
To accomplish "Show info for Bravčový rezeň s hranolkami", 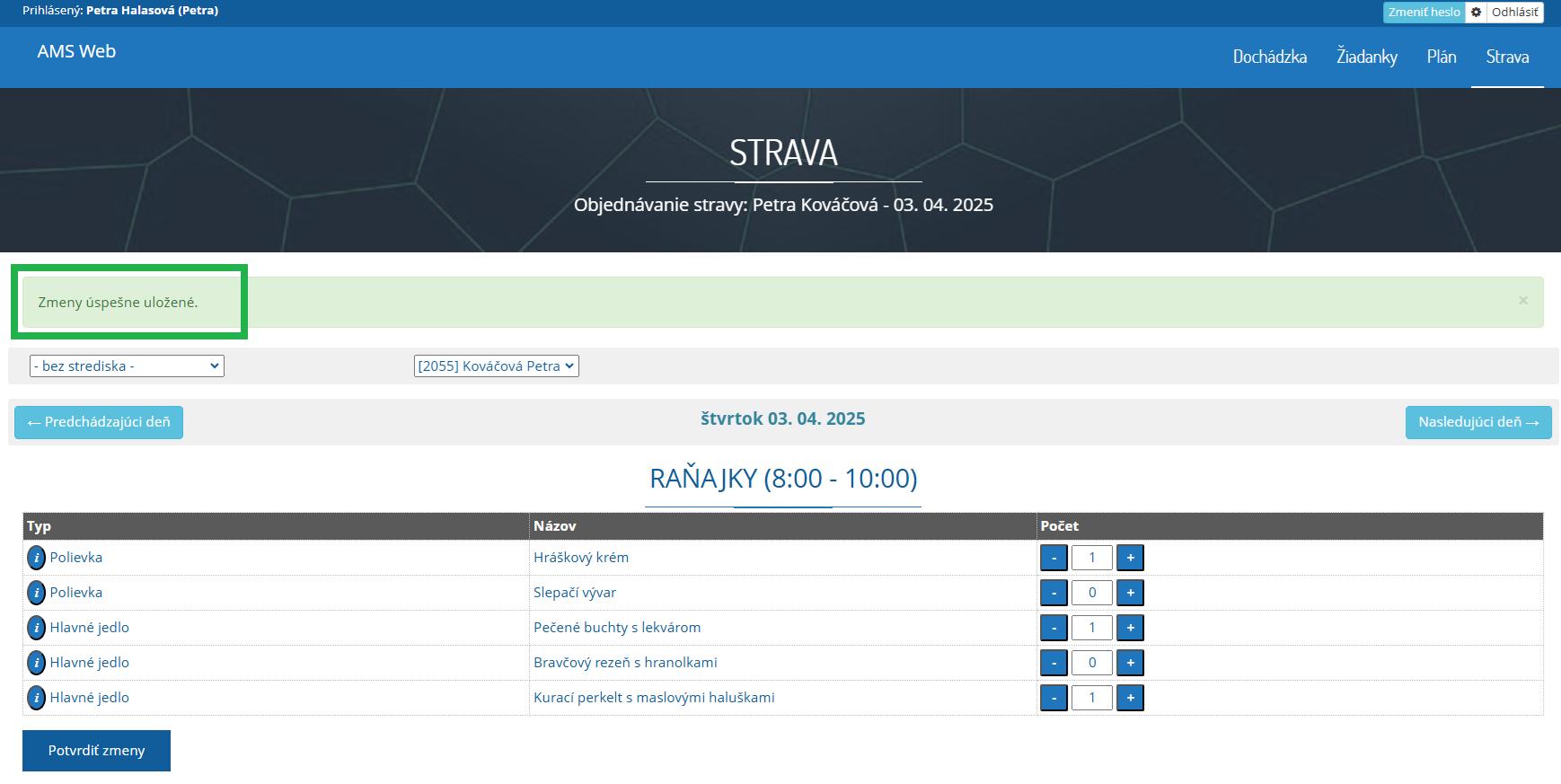I will tap(36, 663).
